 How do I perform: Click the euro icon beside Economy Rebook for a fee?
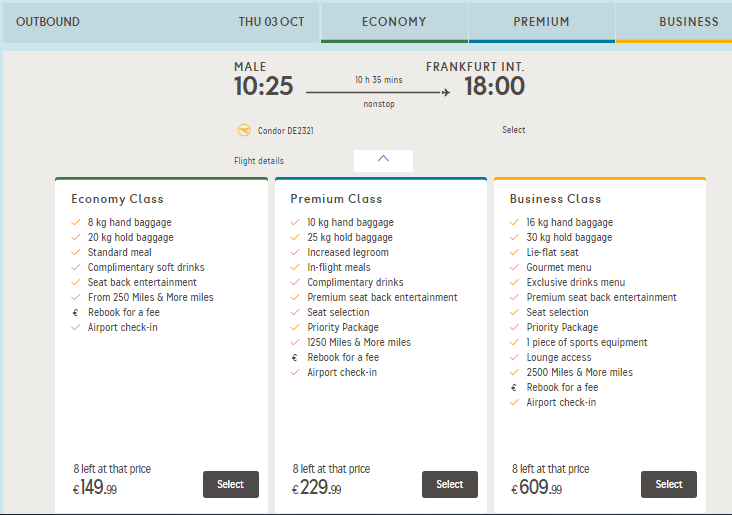coord(75,313)
